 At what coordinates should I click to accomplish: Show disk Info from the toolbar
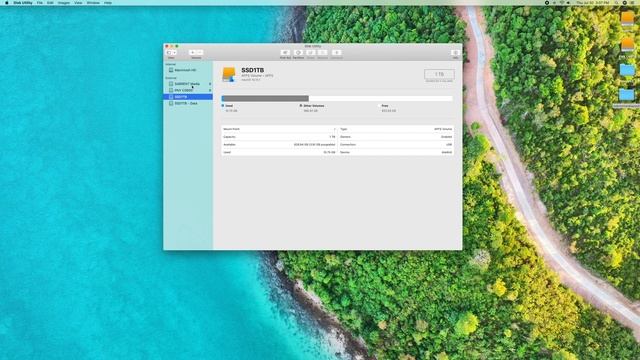pyautogui.click(x=455, y=53)
